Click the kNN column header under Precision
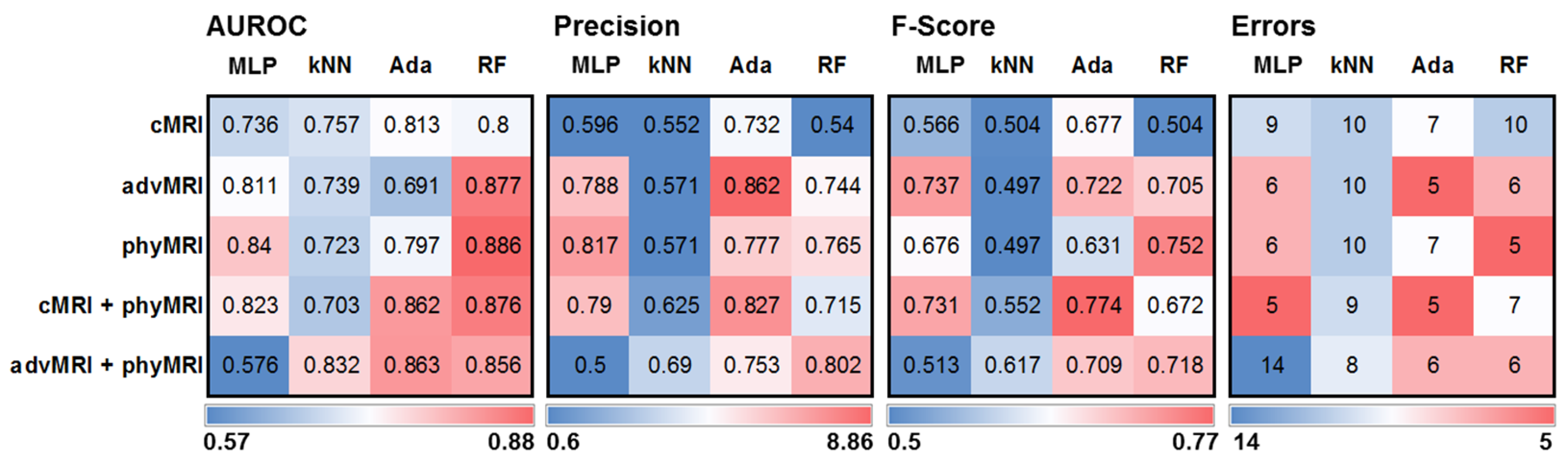The height and width of the screenshot is (461, 1568). coord(670,65)
